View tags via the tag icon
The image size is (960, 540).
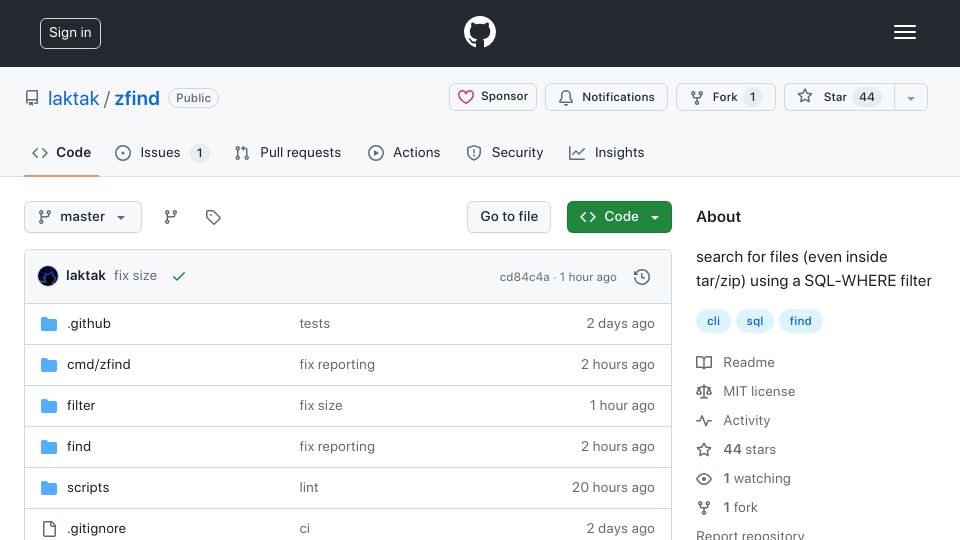tap(213, 217)
